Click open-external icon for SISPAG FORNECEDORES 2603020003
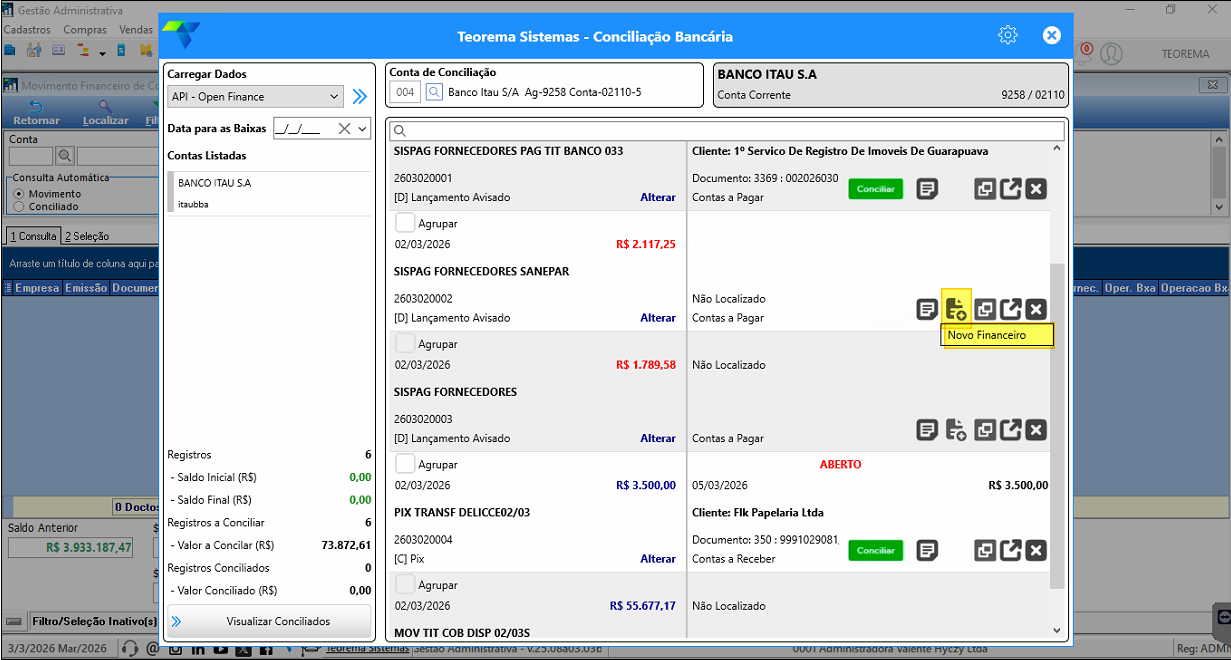Screen dimensions: 1231x660 1011,430
